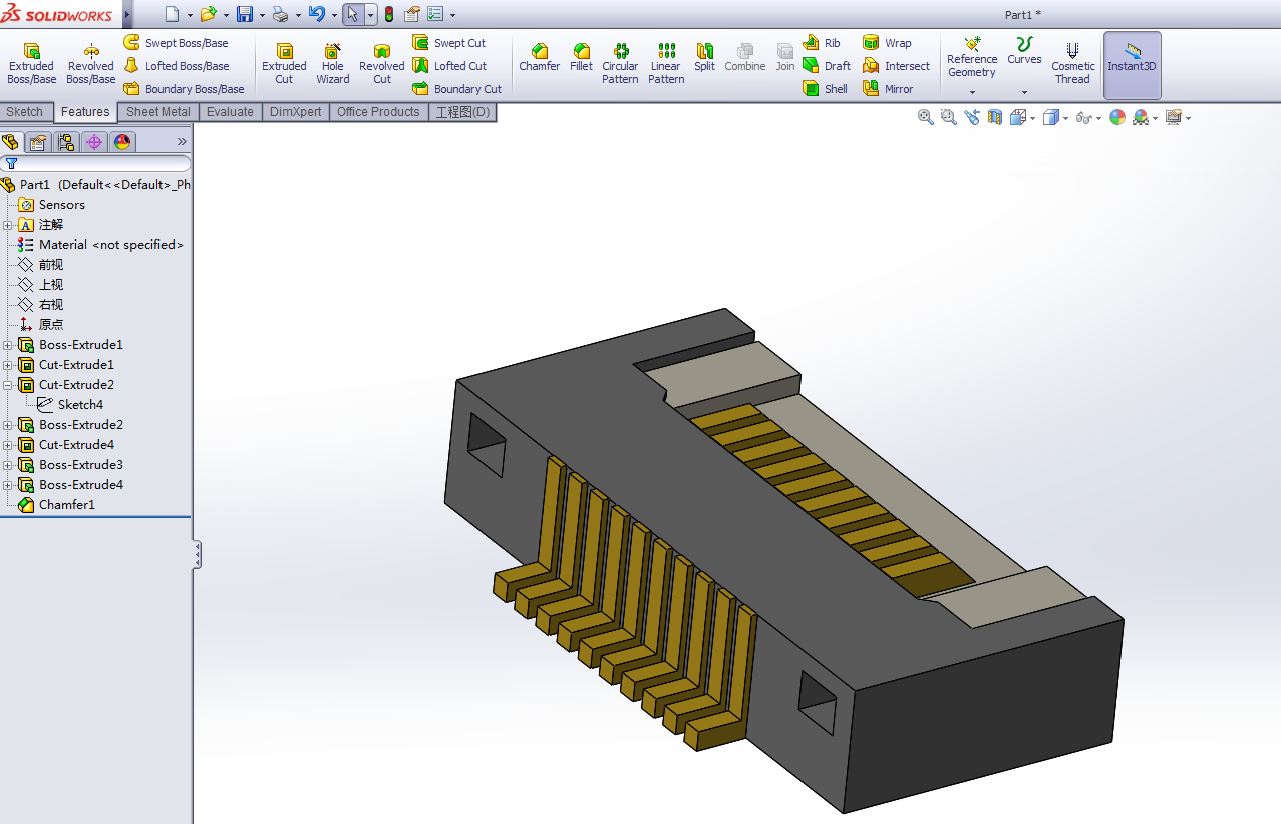The image size is (1281, 824).
Task: Open the Curves dropdown
Action: (x=1024, y=92)
